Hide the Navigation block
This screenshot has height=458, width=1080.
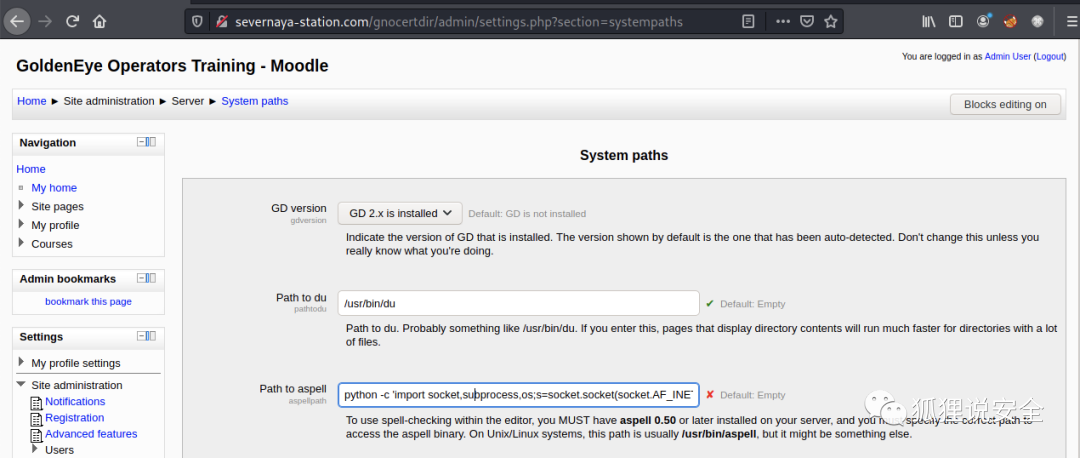(x=142, y=142)
